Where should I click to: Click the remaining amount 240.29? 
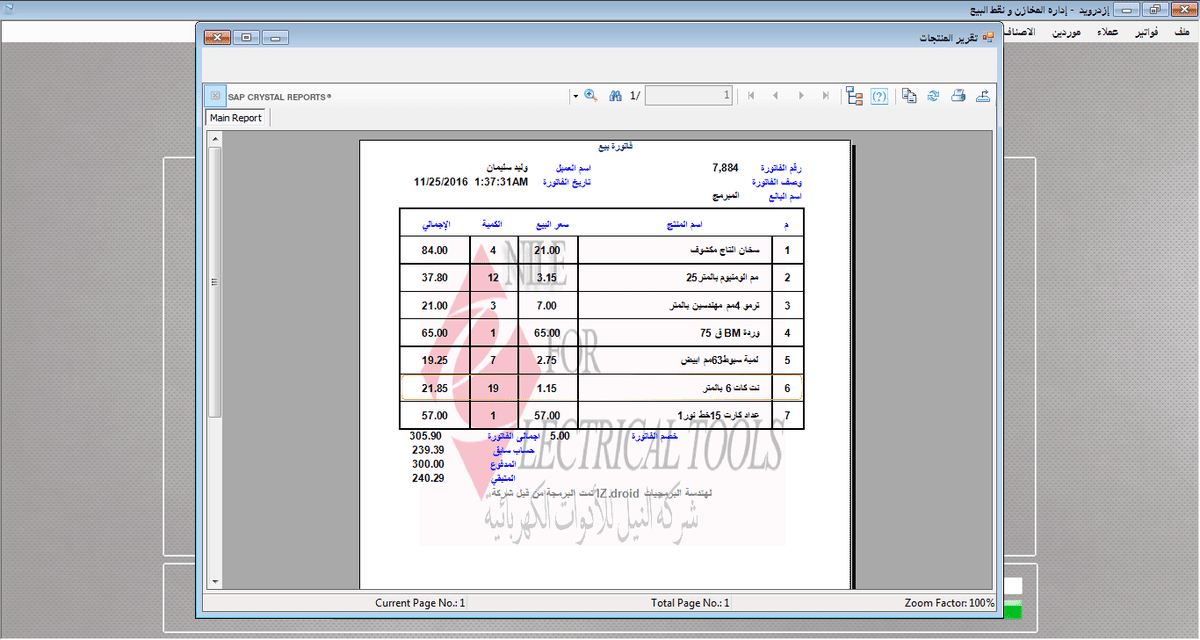(426, 479)
